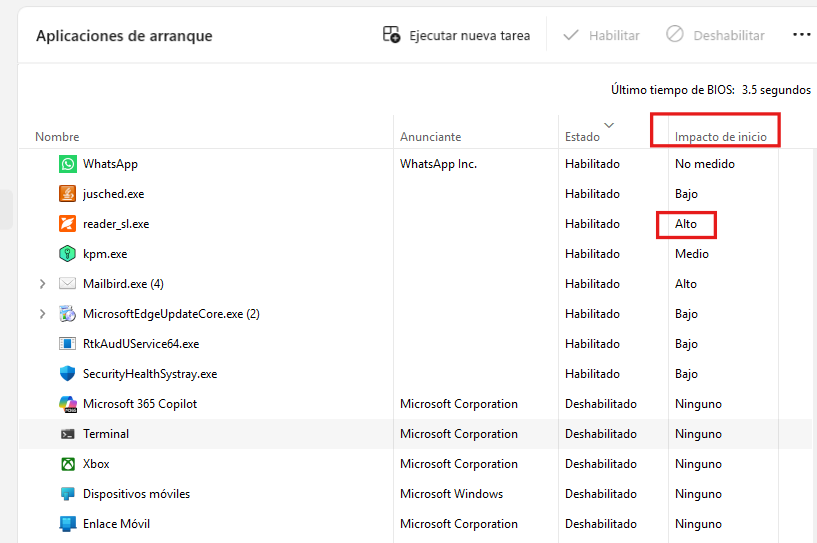This screenshot has width=817, height=543.
Task: Click the Dispositivos móviles icon
Action: pyautogui.click(x=67, y=493)
